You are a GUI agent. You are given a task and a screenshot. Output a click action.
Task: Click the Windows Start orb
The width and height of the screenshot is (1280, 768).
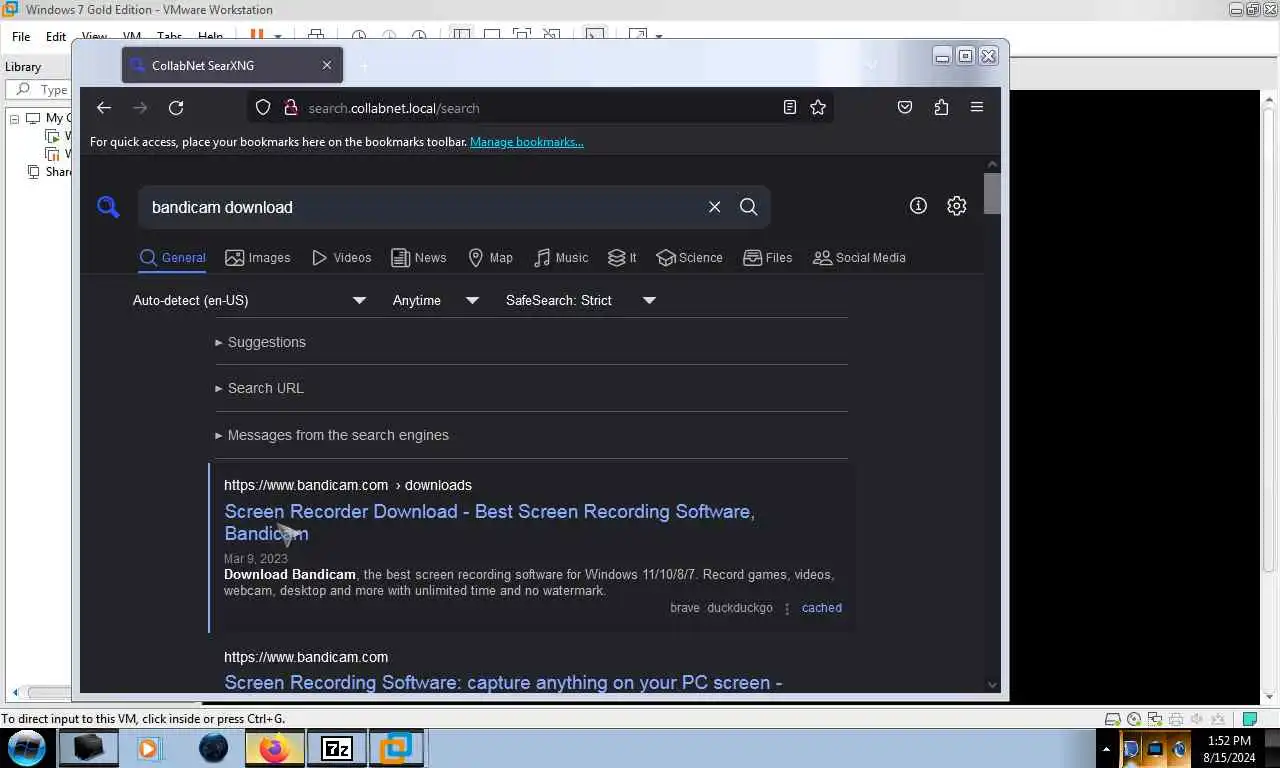coord(27,748)
